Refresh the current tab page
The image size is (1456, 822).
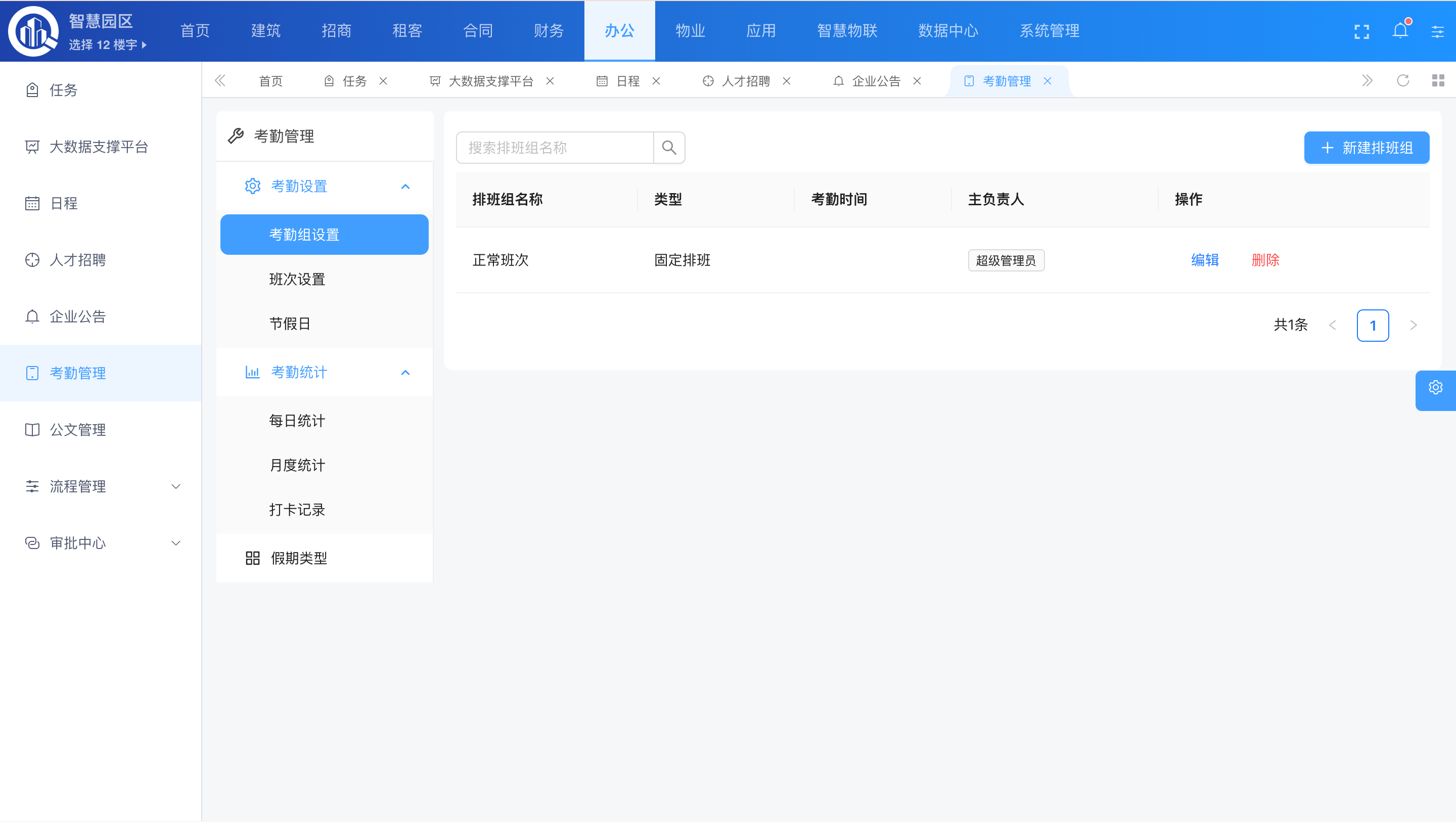tap(1402, 81)
